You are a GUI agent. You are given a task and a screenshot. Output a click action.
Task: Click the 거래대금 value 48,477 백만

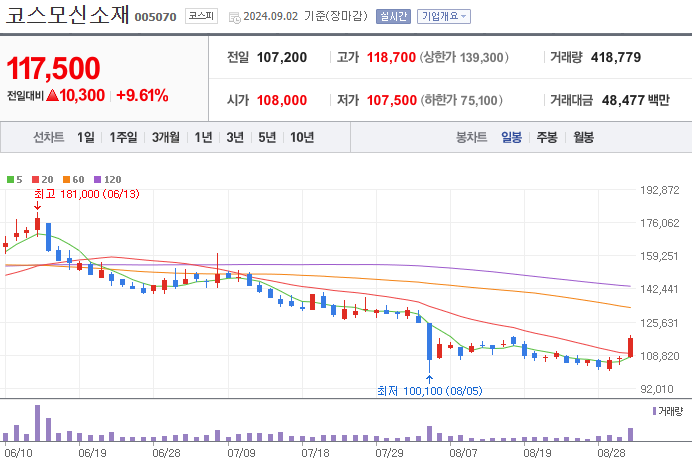point(636,100)
